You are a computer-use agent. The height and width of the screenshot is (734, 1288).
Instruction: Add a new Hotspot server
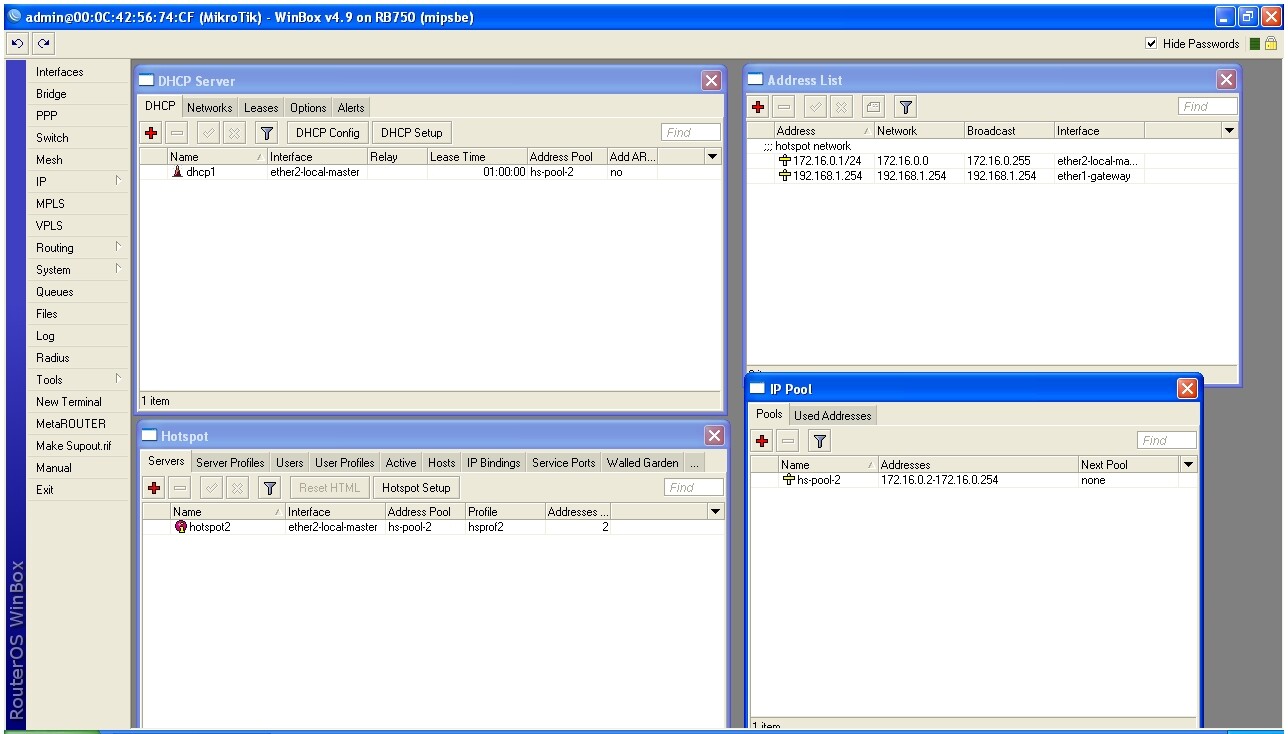pyautogui.click(x=154, y=488)
